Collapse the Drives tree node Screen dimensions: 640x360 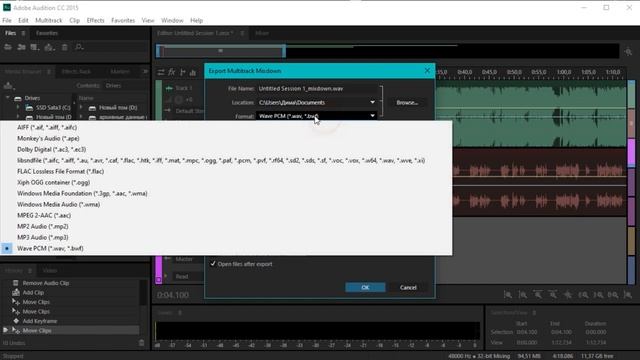coord(7,98)
